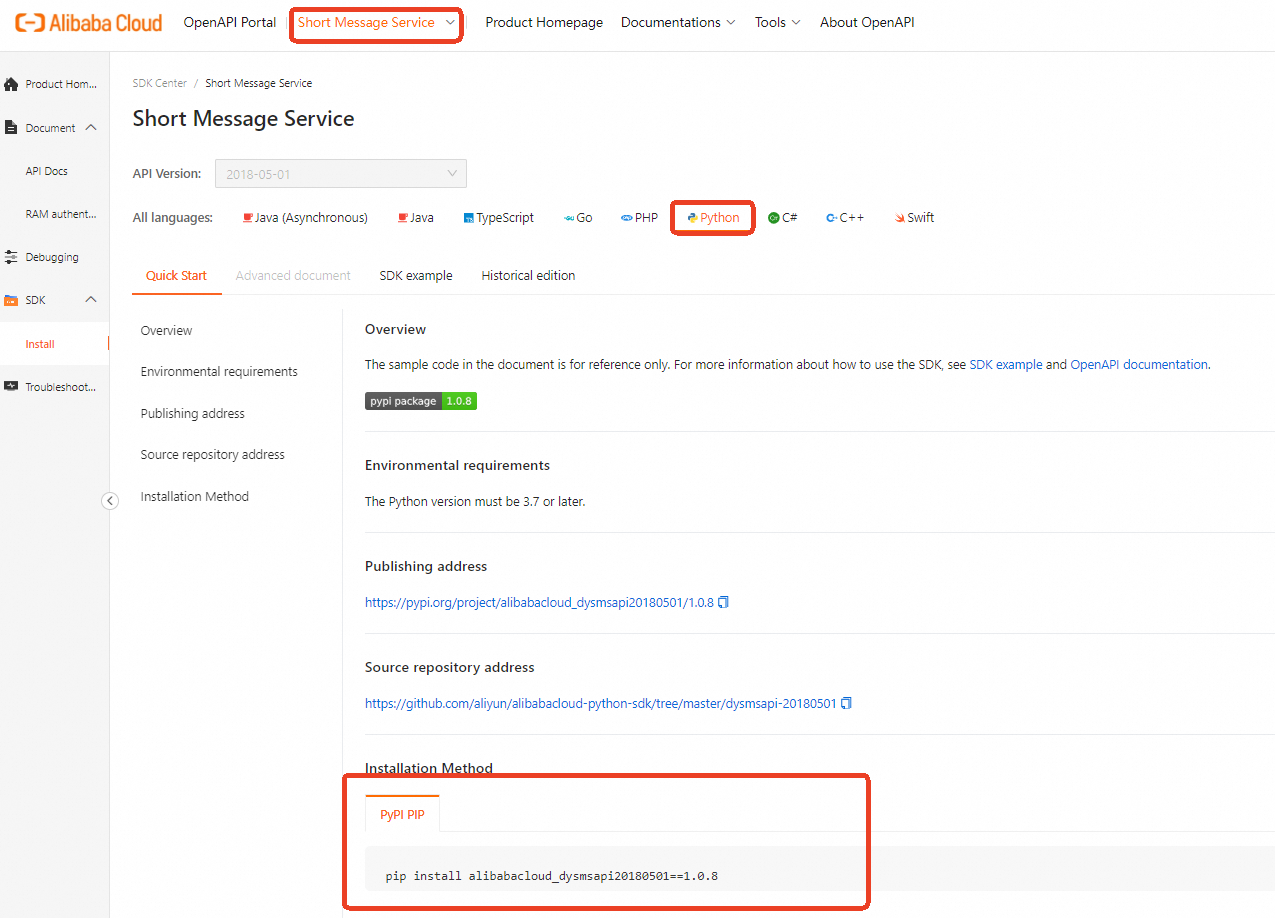Click the Product Homepage house icon in sidebar
The width and height of the screenshot is (1275, 918).
tap(11, 84)
